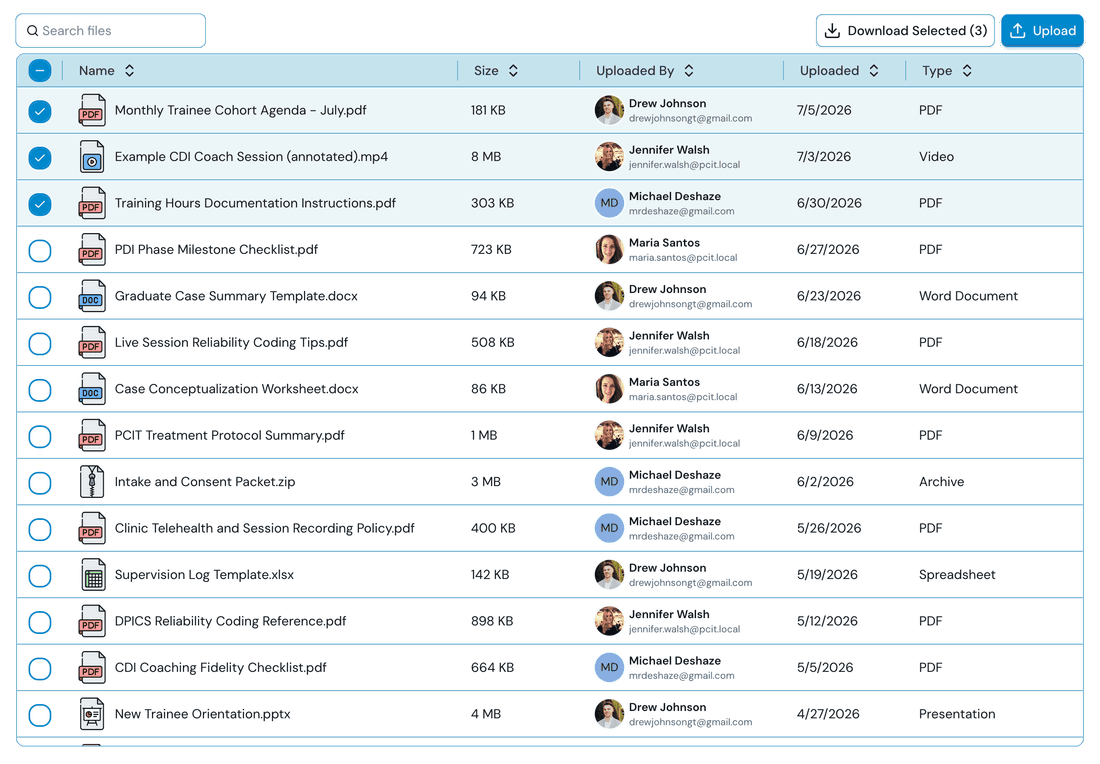The height and width of the screenshot is (764, 1100).
Task: Select the PDI Phase Milestone Checklist.pdf checkbox
Action: pyautogui.click(x=40, y=250)
